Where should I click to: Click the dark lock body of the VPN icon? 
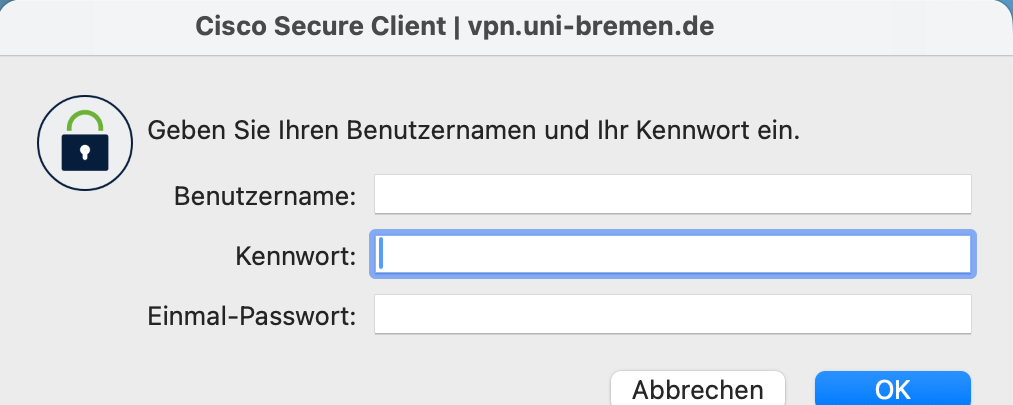83,153
